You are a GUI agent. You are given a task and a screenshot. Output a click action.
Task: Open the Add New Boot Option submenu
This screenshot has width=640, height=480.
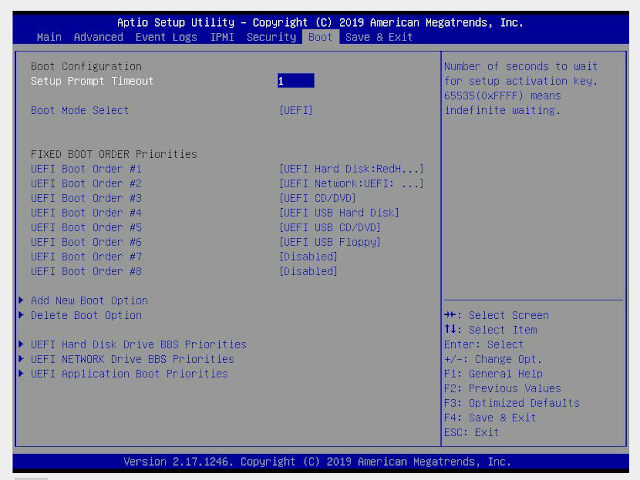click(x=89, y=301)
